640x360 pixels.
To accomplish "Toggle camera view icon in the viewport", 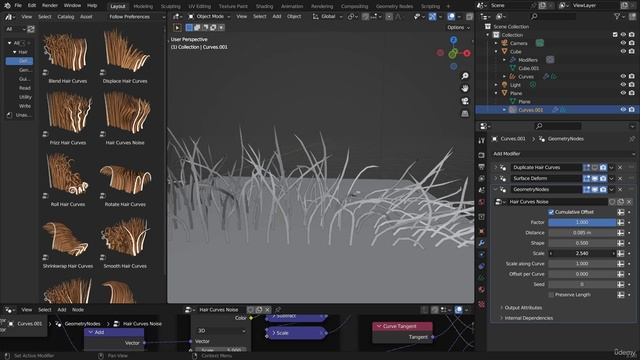I will 465,101.
